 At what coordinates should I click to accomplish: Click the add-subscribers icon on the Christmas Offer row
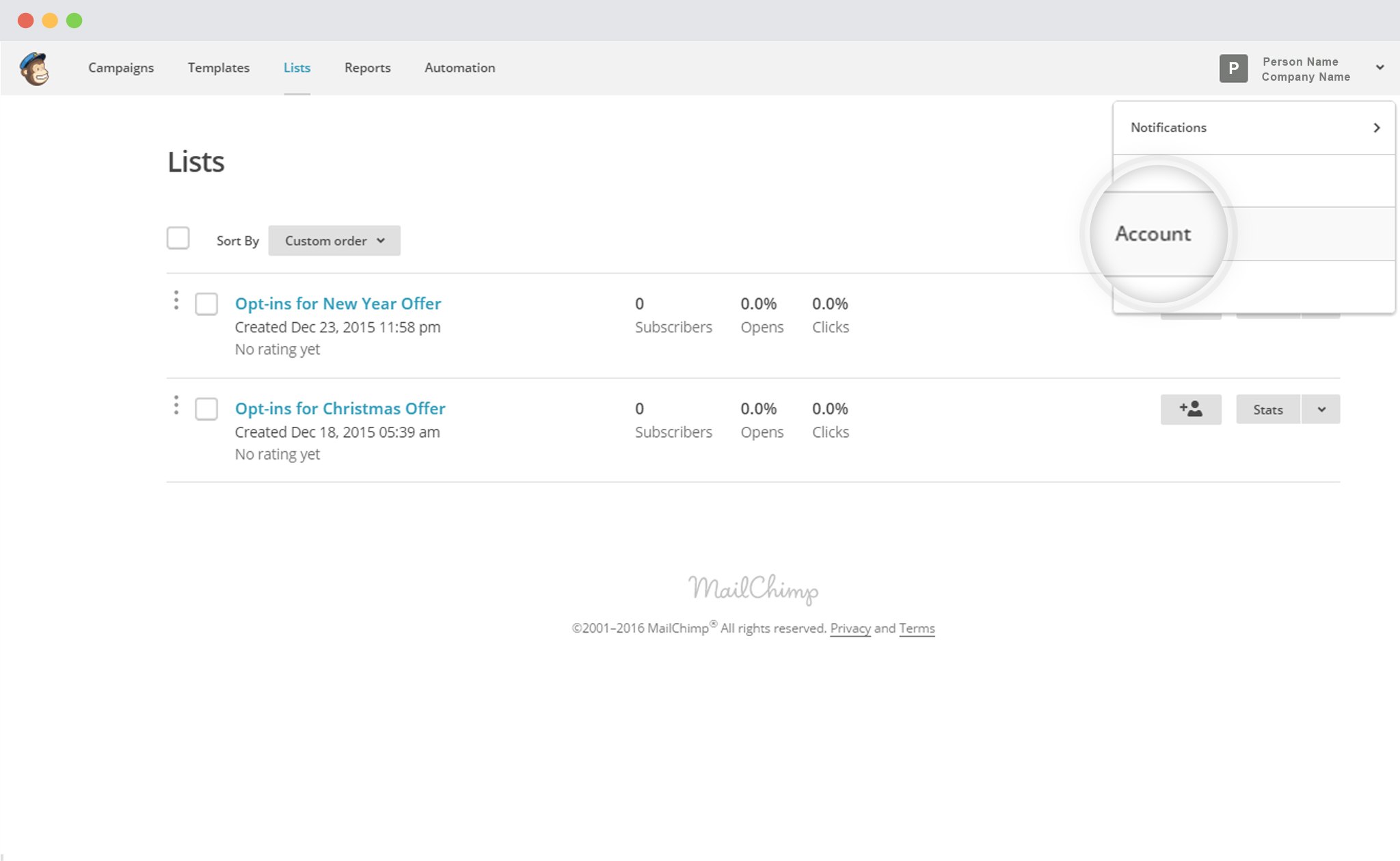(x=1191, y=409)
